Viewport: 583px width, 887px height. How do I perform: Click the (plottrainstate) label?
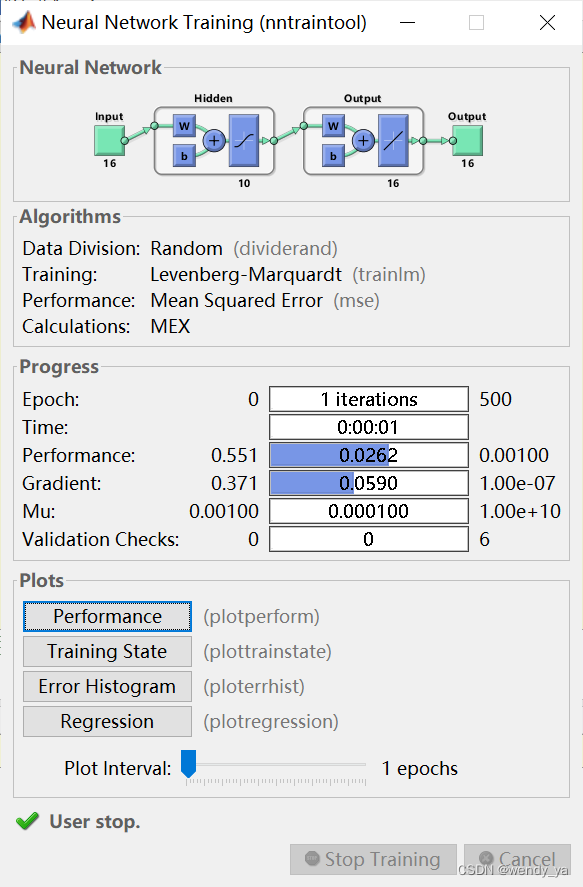(267, 652)
